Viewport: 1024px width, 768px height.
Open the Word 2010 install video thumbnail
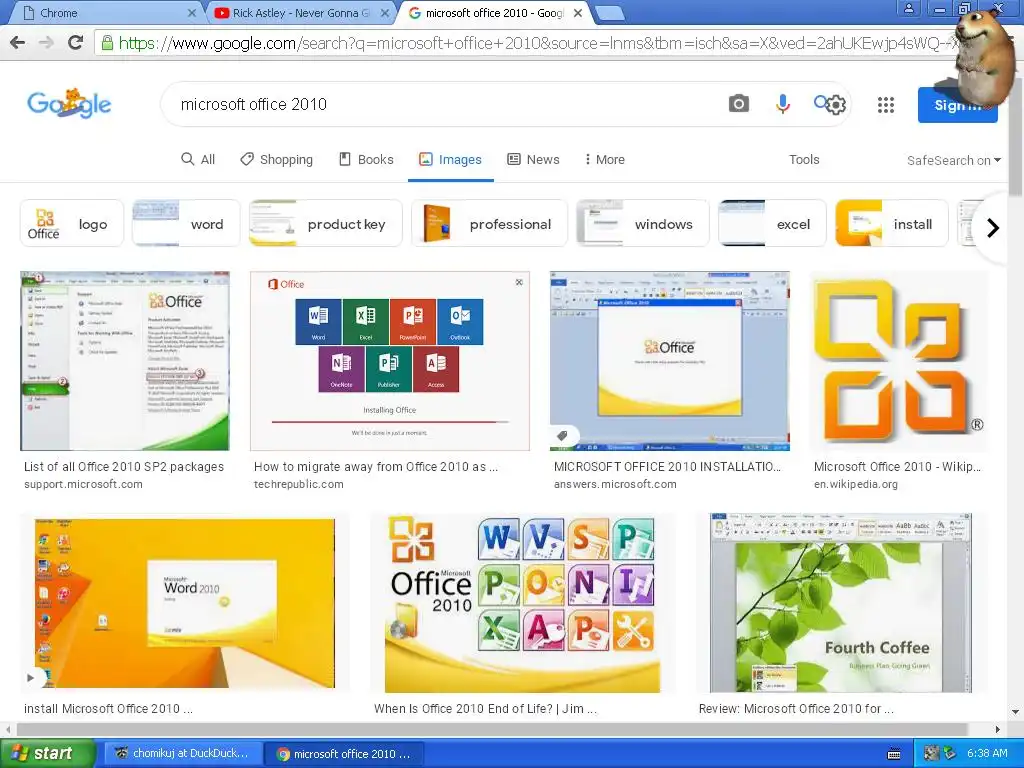185,602
